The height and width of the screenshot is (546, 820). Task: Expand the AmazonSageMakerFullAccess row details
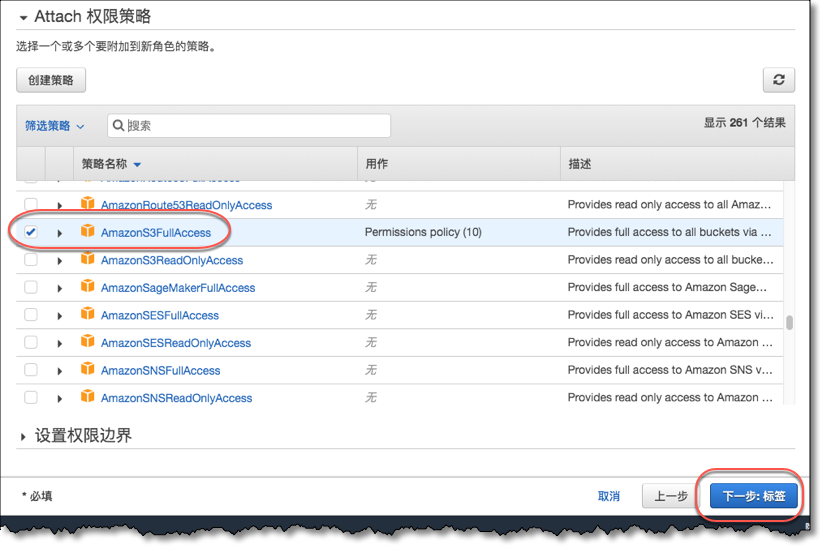point(60,289)
